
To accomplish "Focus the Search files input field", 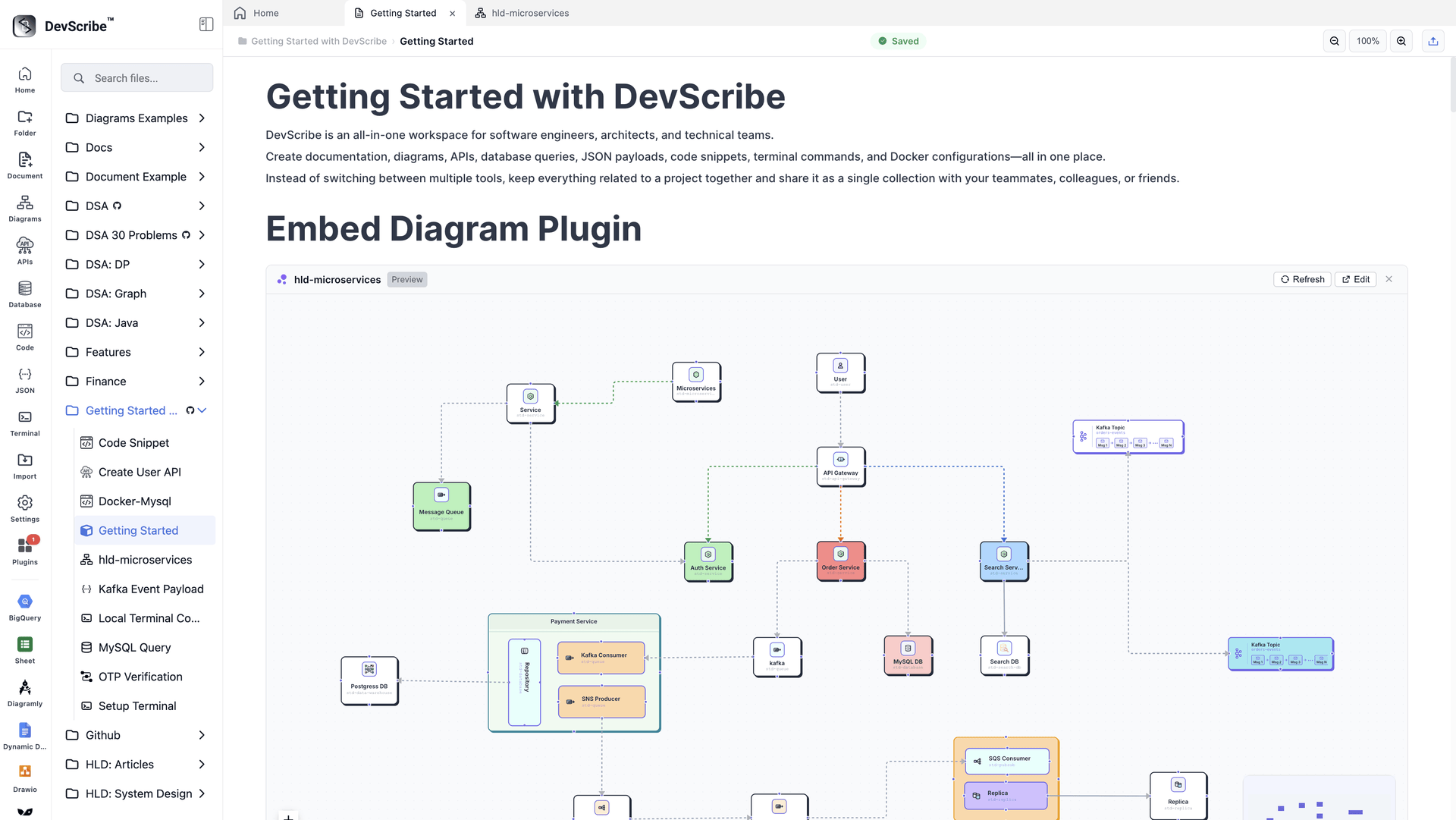I will tap(137, 77).
